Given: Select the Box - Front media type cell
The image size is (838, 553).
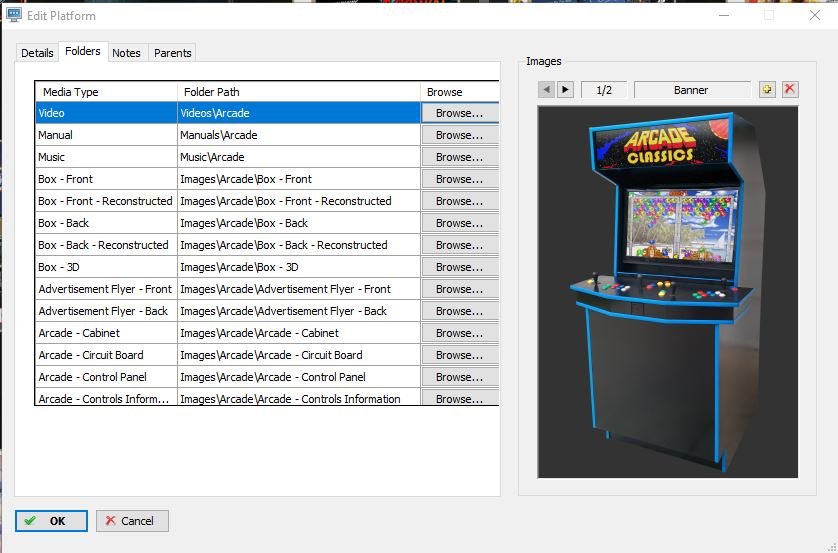Looking at the screenshot, I should [x=106, y=179].
